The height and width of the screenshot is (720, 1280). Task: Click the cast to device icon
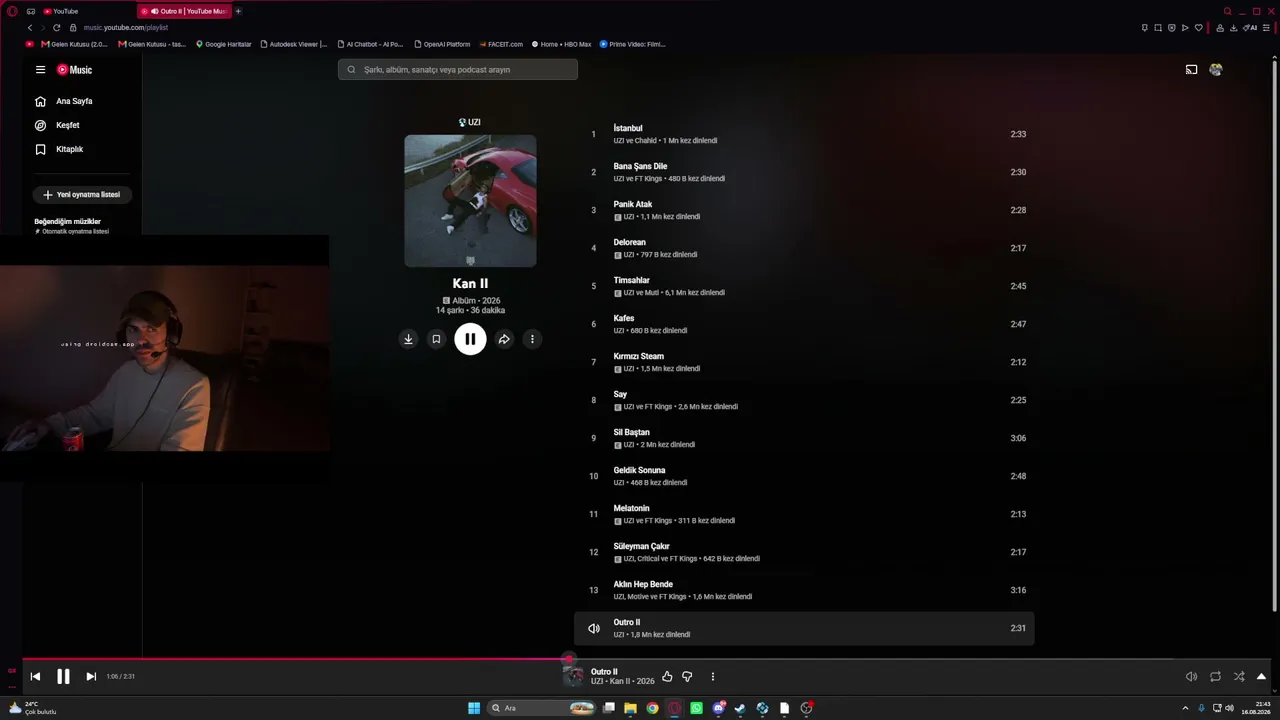pos(1191,70)
